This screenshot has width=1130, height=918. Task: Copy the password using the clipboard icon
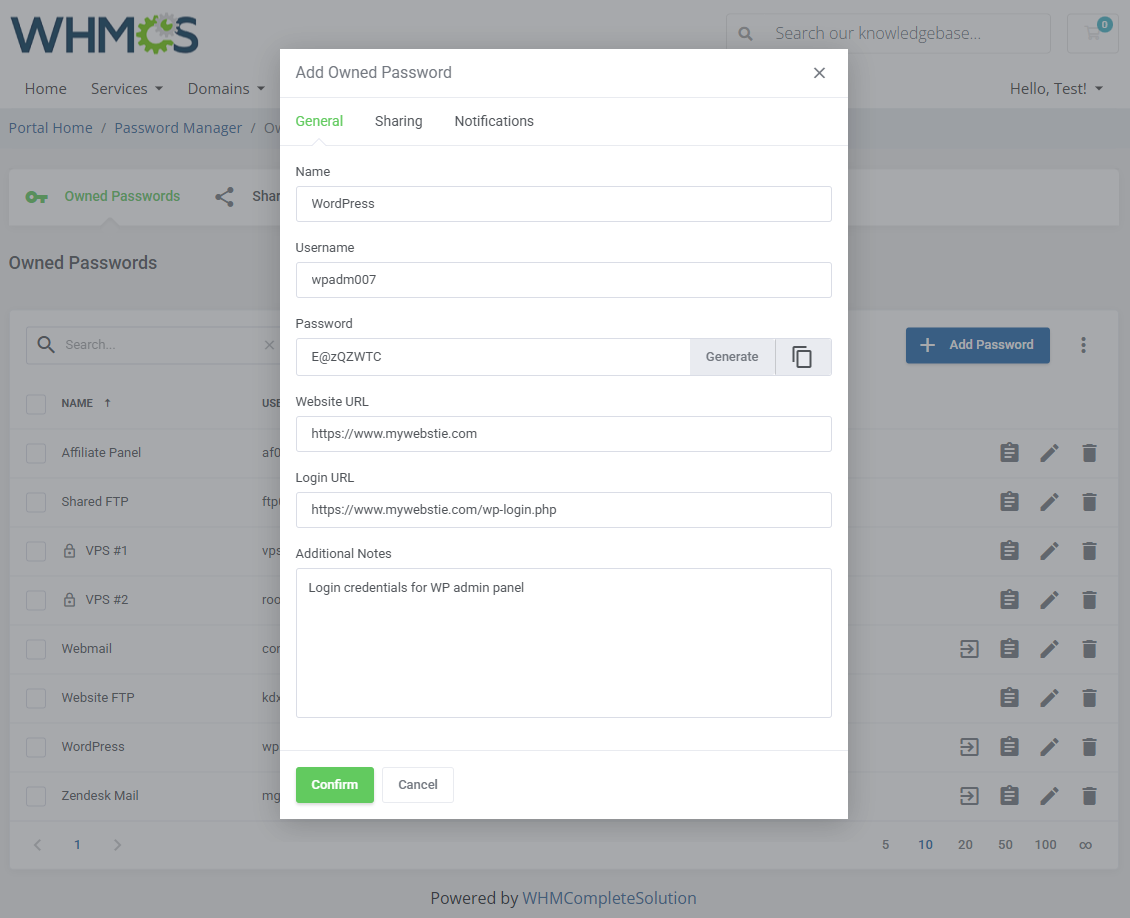802,357
